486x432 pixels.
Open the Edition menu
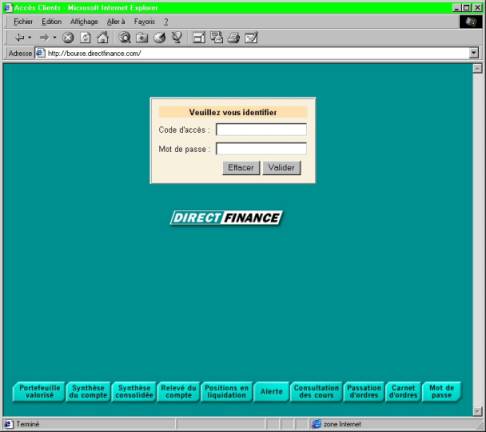[x=52, y=22]
